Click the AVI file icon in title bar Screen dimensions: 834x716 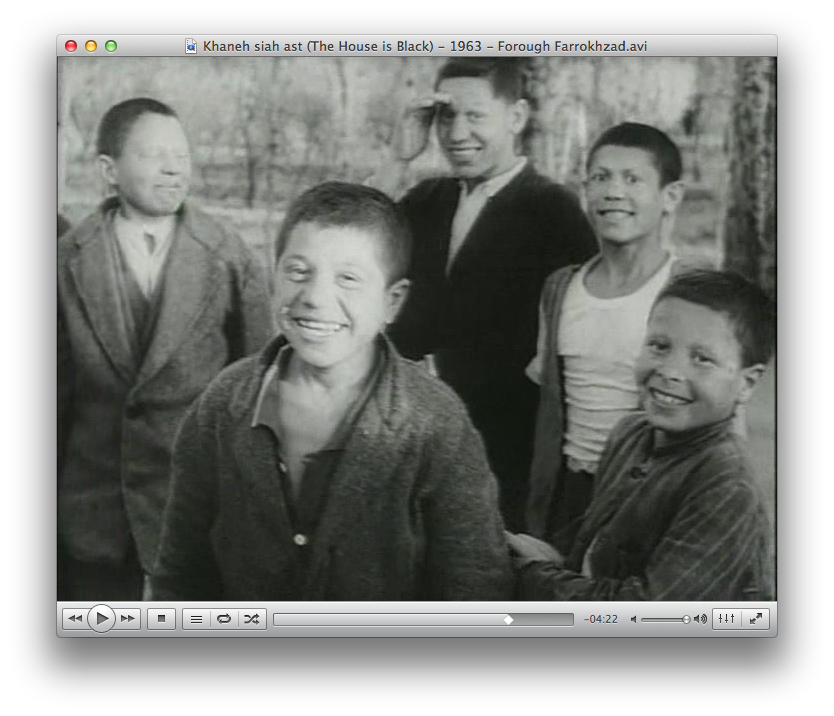pyautogui.click(x=191, y=46)
